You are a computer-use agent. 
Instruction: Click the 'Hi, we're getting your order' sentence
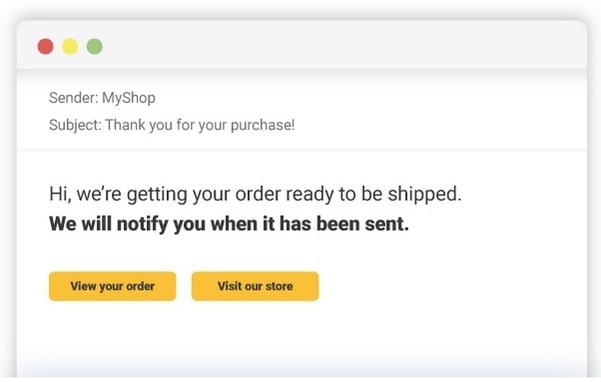coord(255,194)
